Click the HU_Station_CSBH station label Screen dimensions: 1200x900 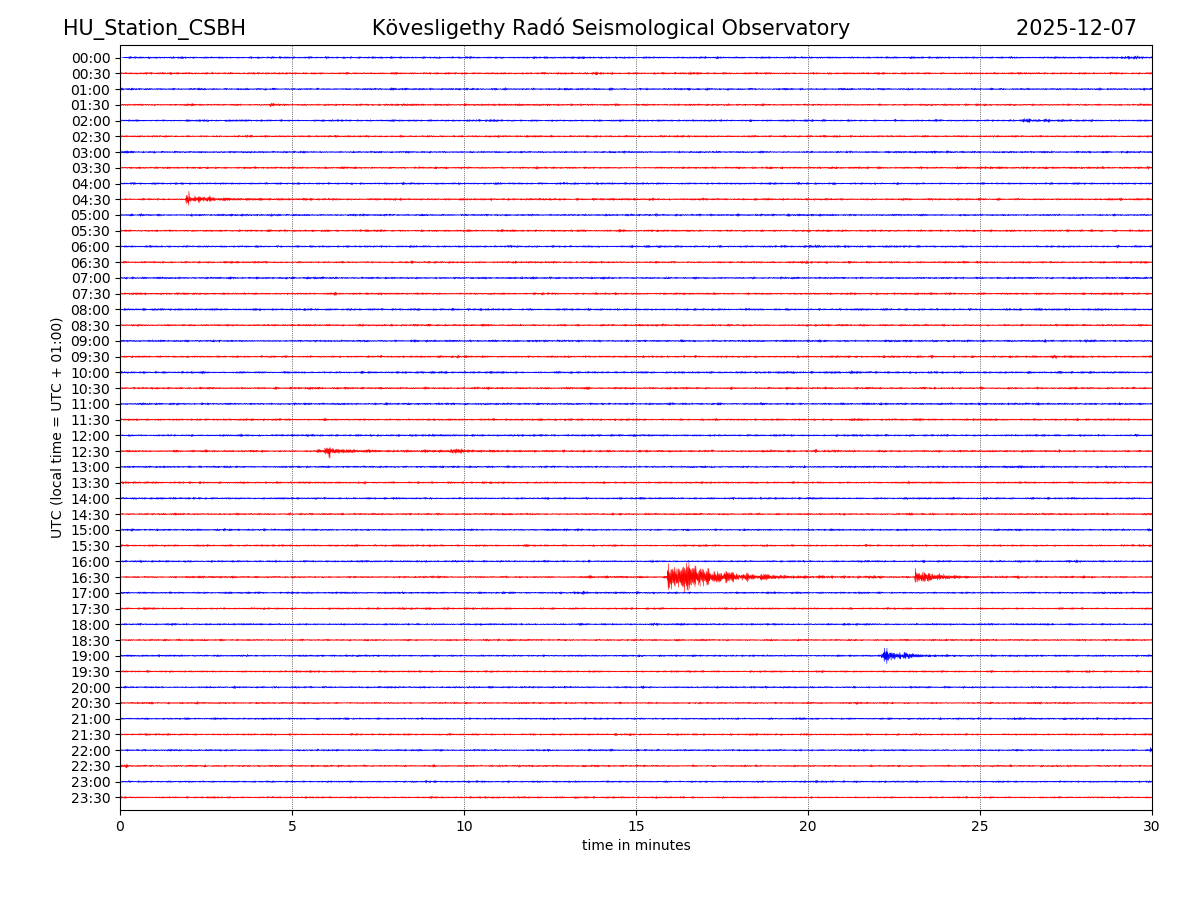click(x=154, y=29)
